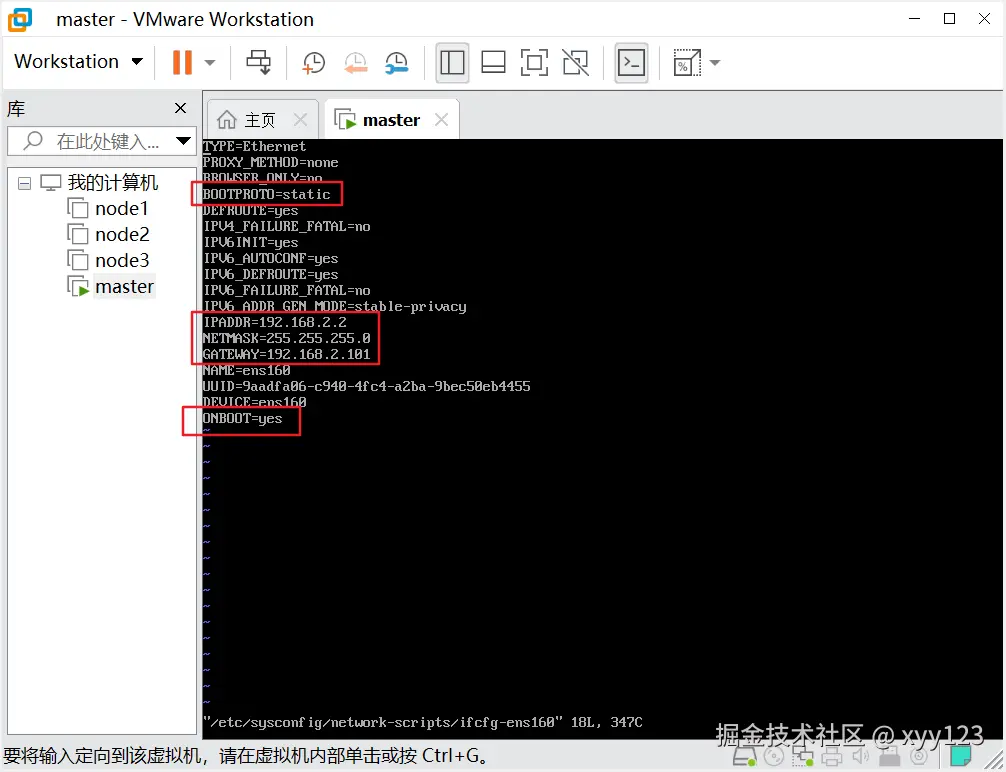The height and width of the screenshot is (772, 1006).
Task: Click the printer status icon
Action: pos(833,757)
